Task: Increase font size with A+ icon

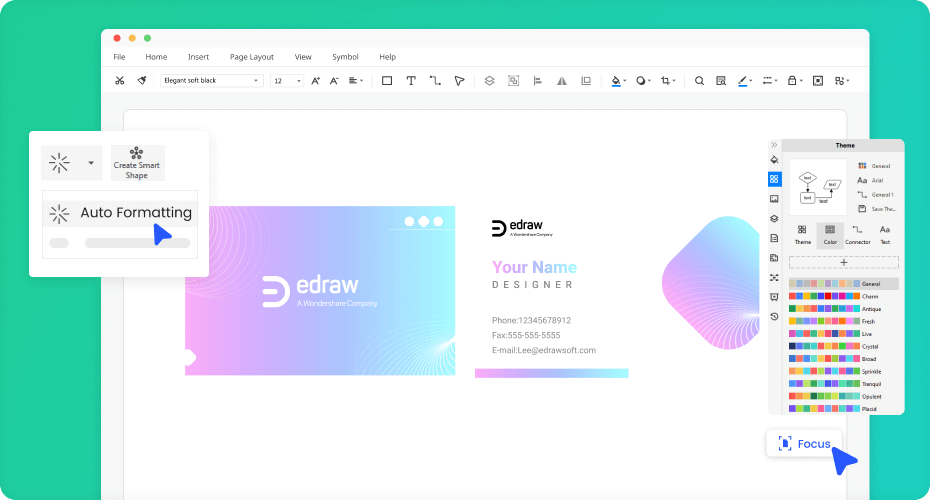Action: point(316,81)
